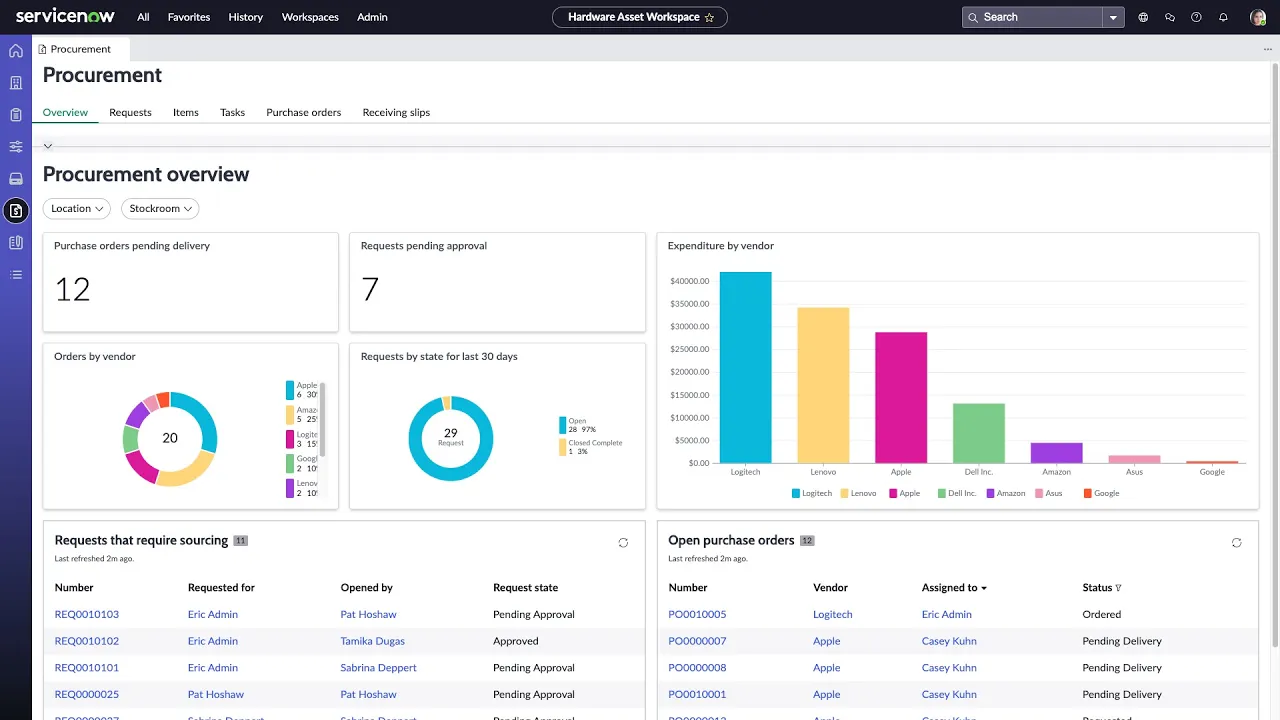Switch to the Tasks tab
The image size is (1280, 720).
(x=232, y=113)
